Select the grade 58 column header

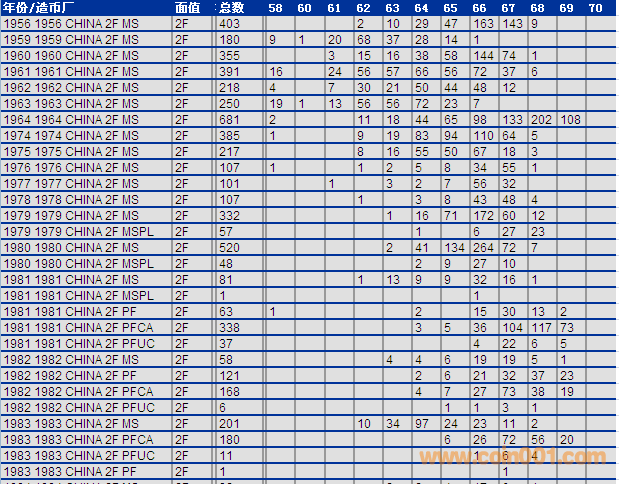pos(275,7)
